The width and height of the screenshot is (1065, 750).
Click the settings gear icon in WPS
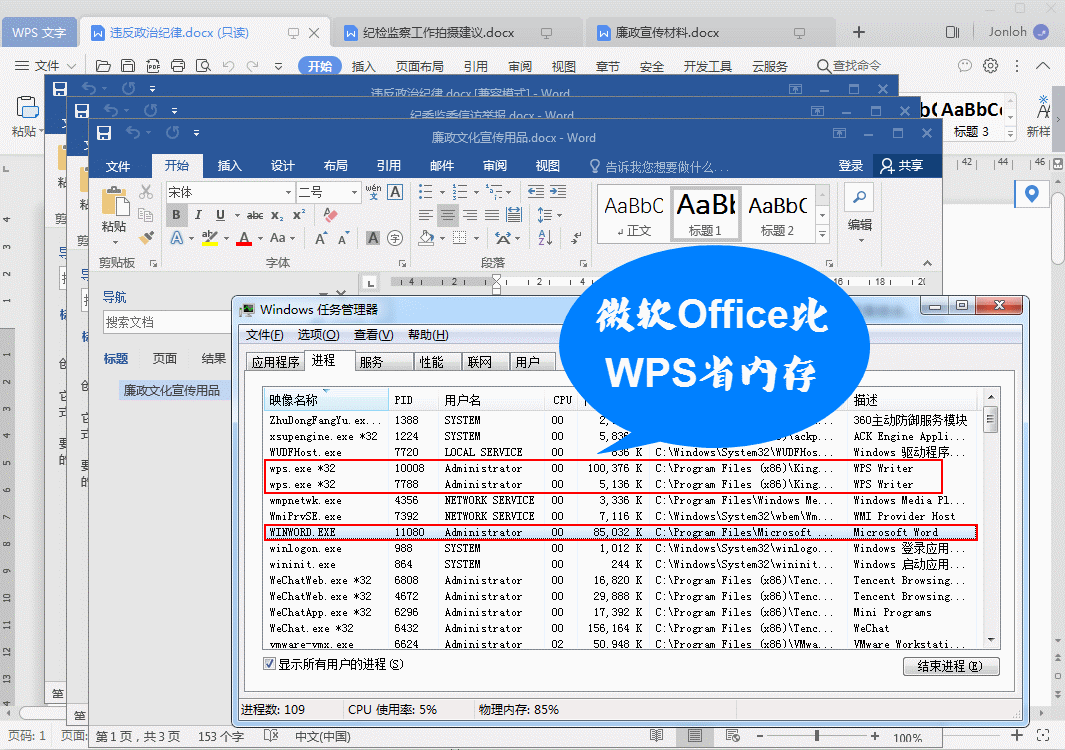(991, 66)
